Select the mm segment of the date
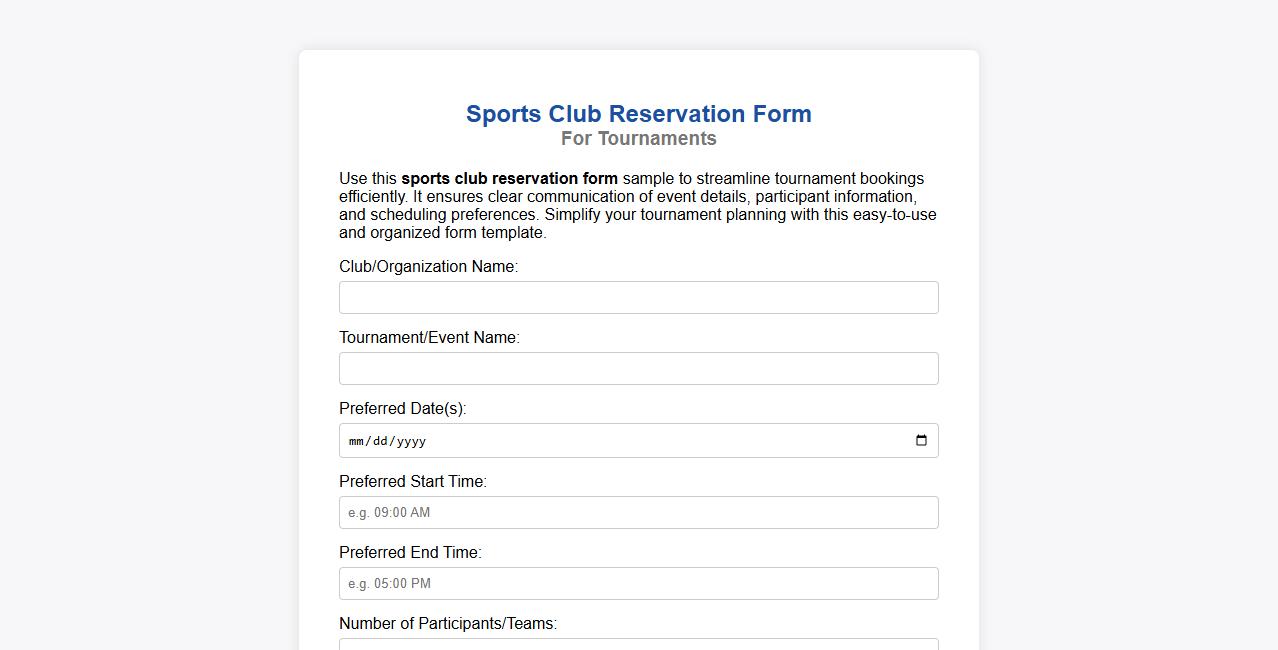1278x650 pixels. pyautogui.click(x=356, y=440)
